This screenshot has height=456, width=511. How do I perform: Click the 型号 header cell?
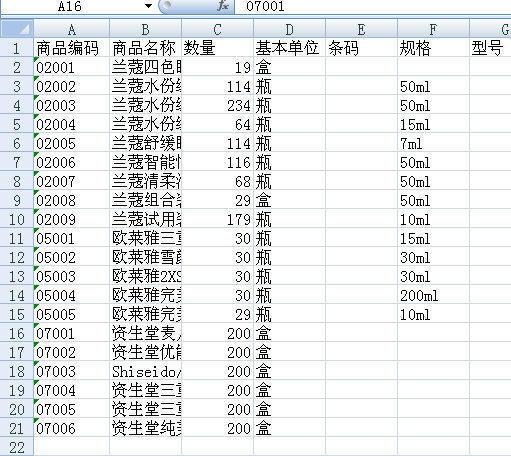490,48
